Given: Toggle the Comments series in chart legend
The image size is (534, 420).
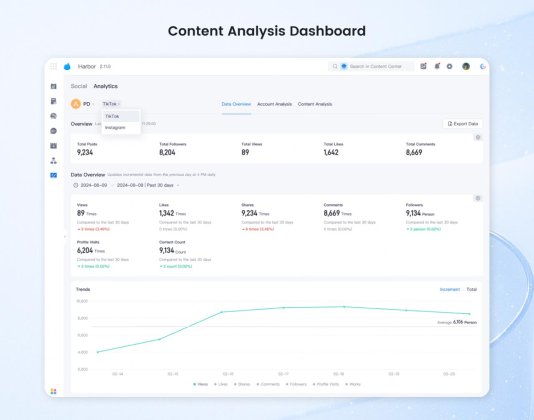Looking at the screenshot, I should click(x=268, y=384).
